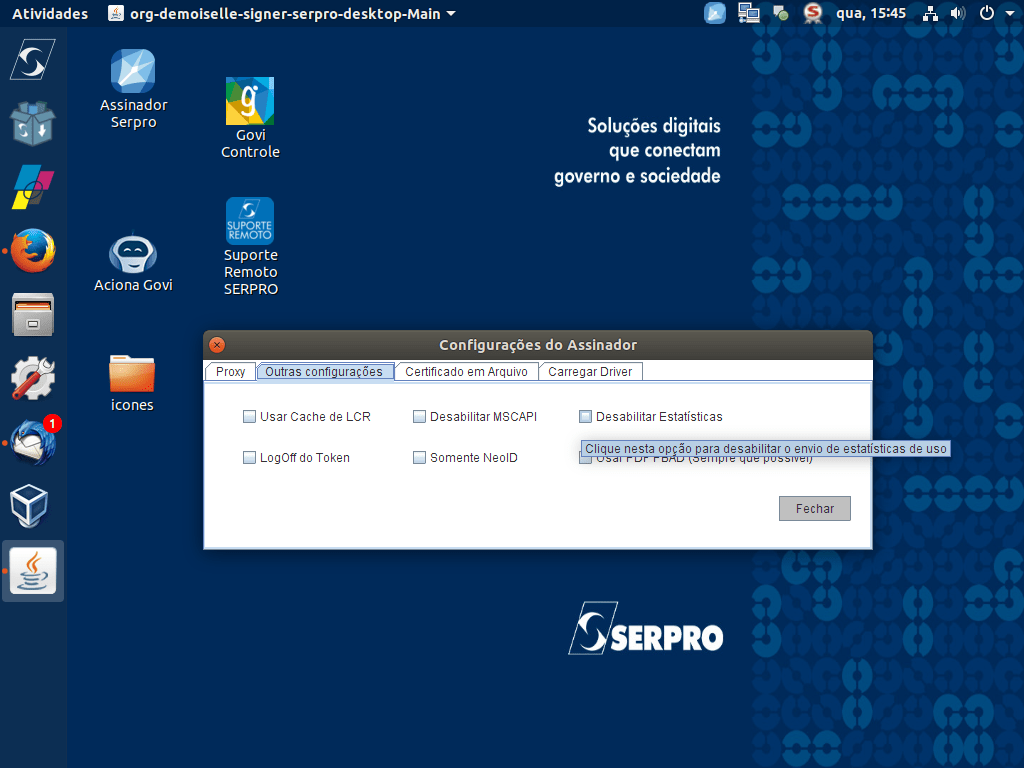This screenshot has height=768, width=1024.
Task: Enable Usar Cache de LCR checkbox
Action: (249, 417)
